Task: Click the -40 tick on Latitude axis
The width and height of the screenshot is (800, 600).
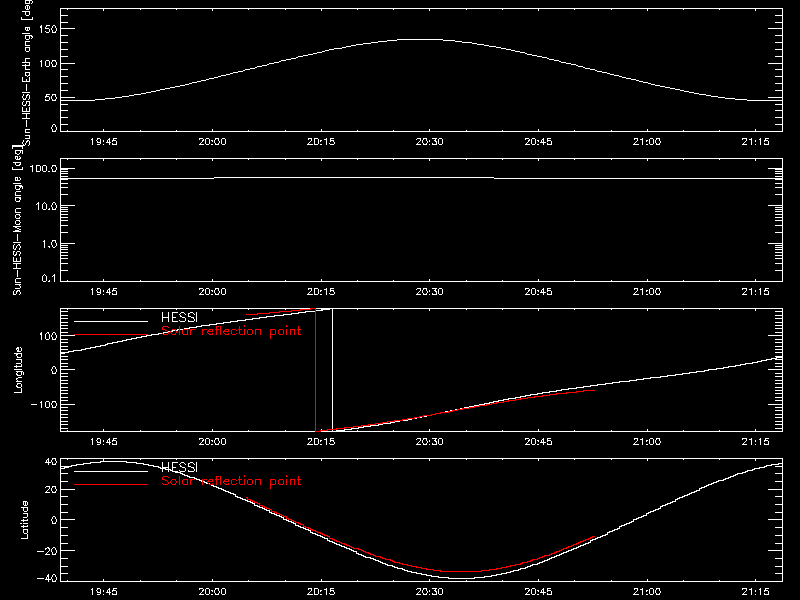Action: click(x=47, y=578)
